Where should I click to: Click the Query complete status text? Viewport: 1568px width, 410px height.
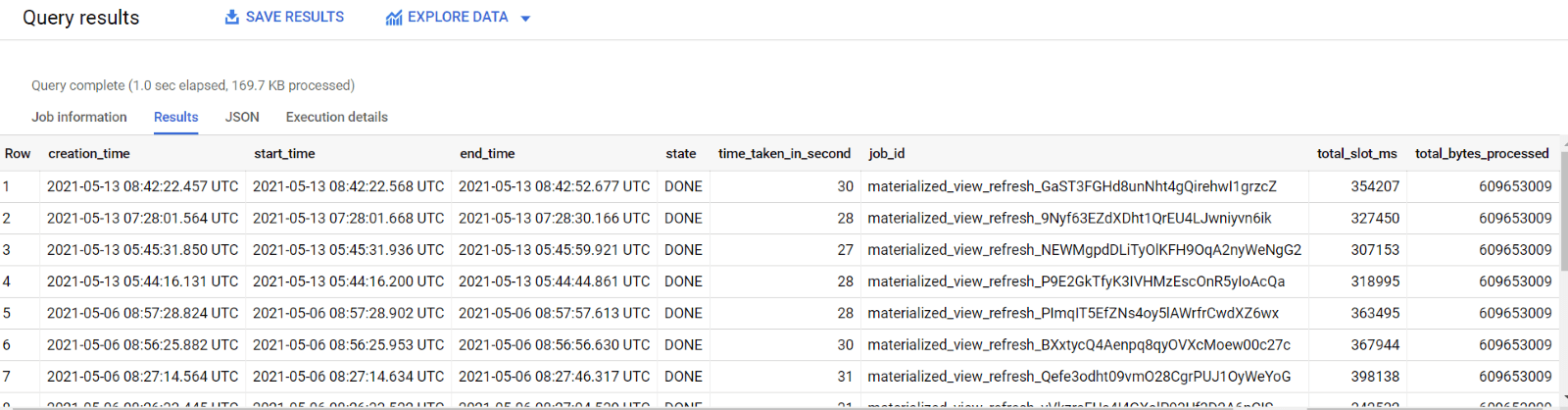193,85
